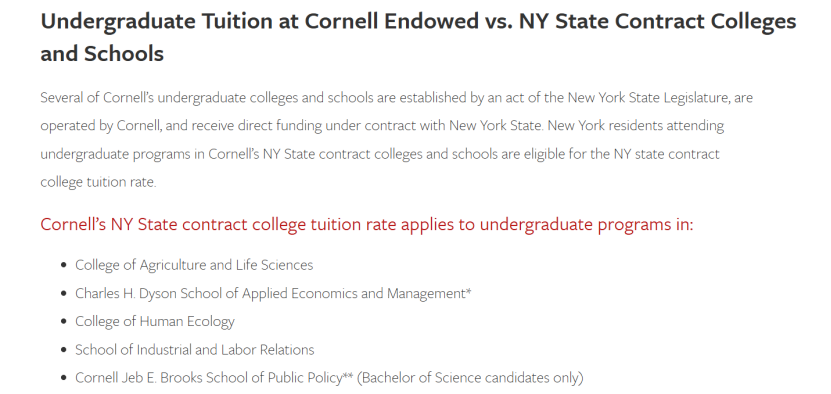Click the bullet beside School of Industrial and Labor Relations
831x394 pixels.
pos(64,350)
